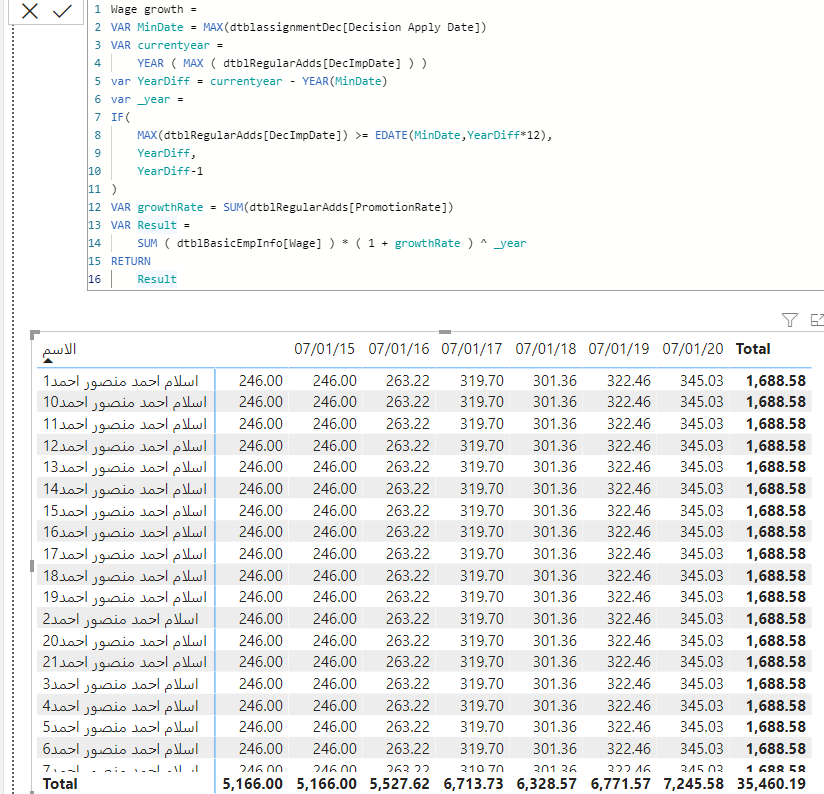Click the 07/01/15 column header
Viewport: 824px width, 794px height.
324,349
